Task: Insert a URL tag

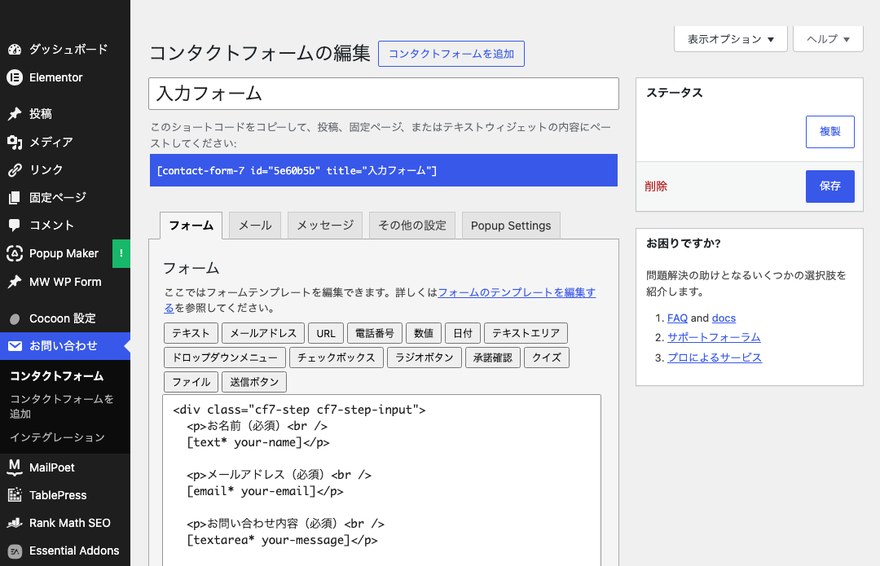Action: point(326,333)
